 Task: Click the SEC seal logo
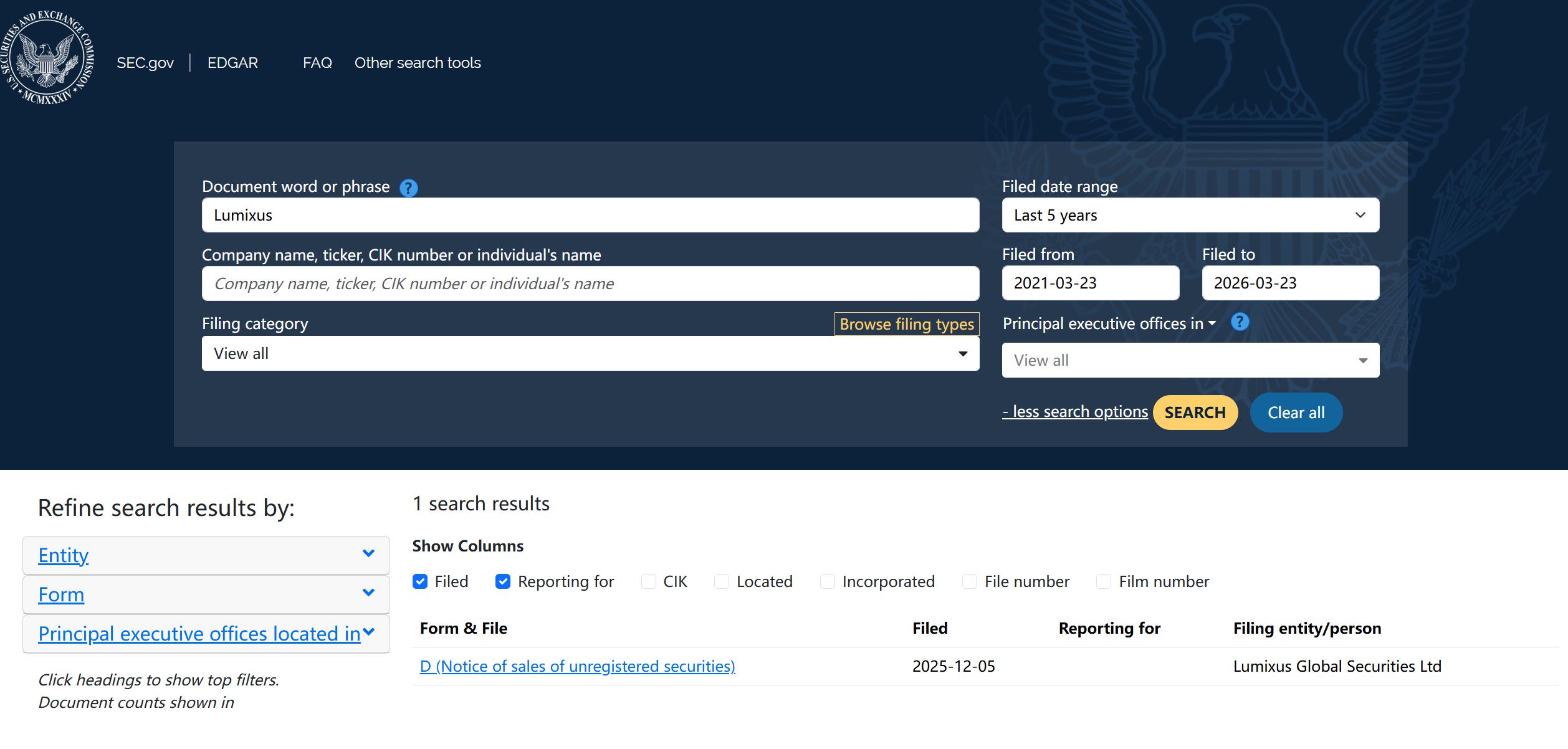tap(47, 57)
